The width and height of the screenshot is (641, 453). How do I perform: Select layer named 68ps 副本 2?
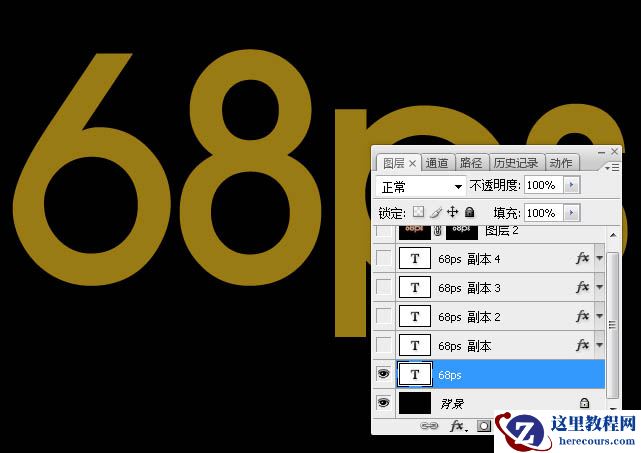coord(469,317)
